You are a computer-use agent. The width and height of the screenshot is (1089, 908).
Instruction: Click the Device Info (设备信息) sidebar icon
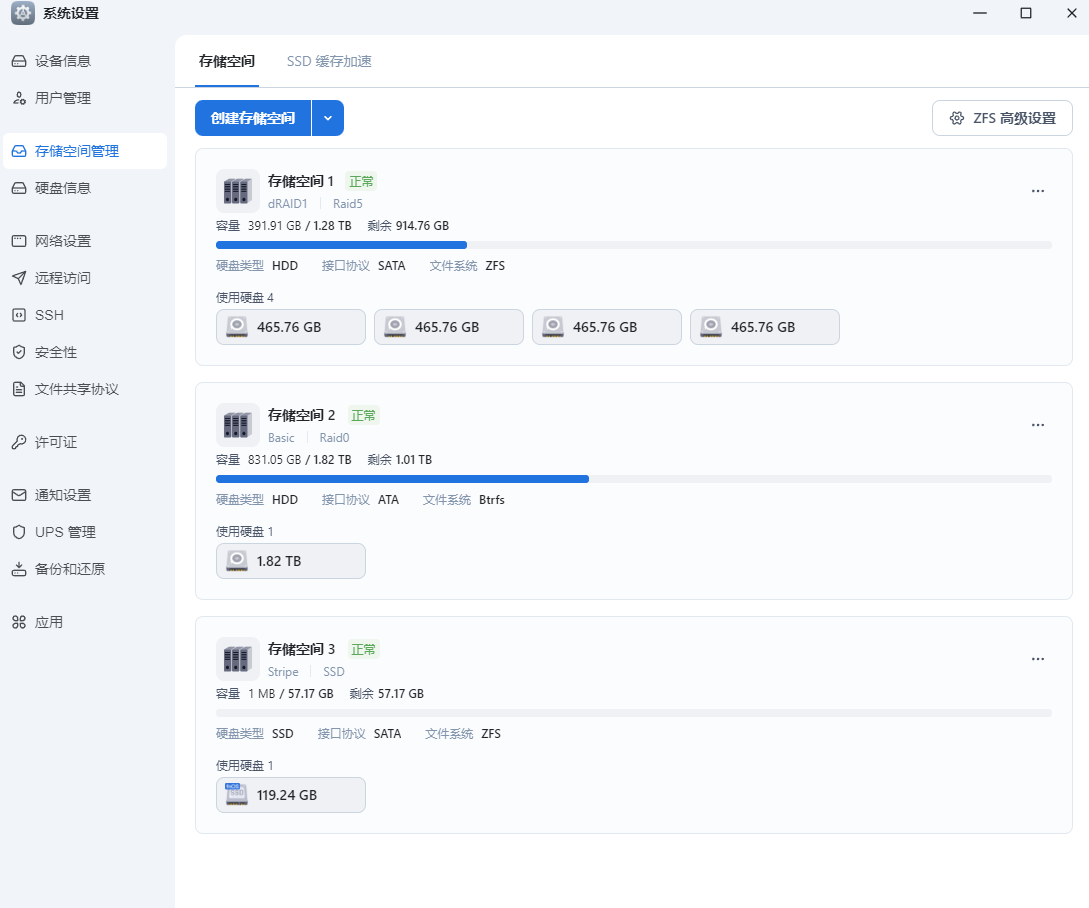click(x=19, y=61)
